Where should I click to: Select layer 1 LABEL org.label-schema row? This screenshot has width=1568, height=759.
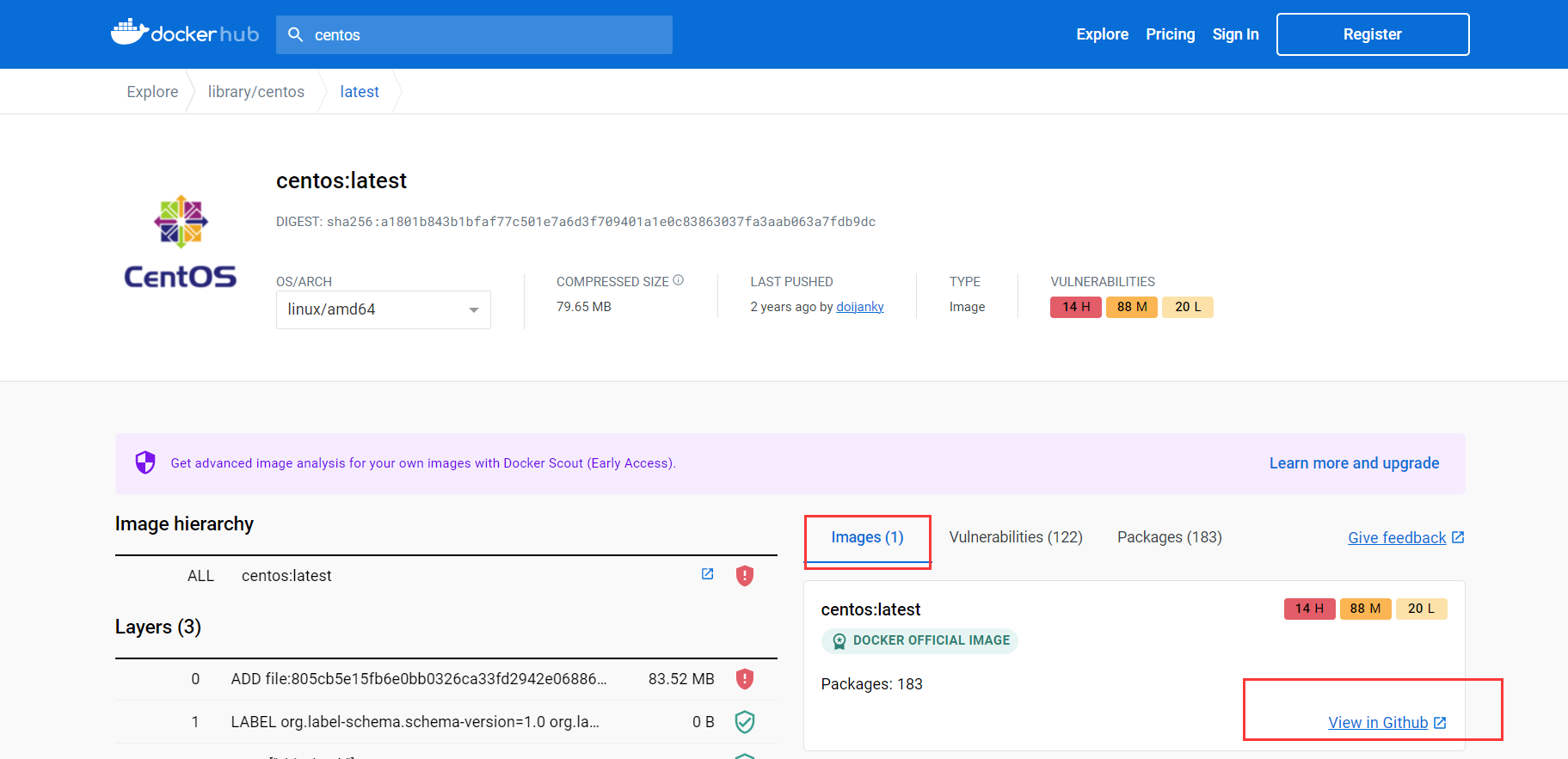(x=446, y=722)
